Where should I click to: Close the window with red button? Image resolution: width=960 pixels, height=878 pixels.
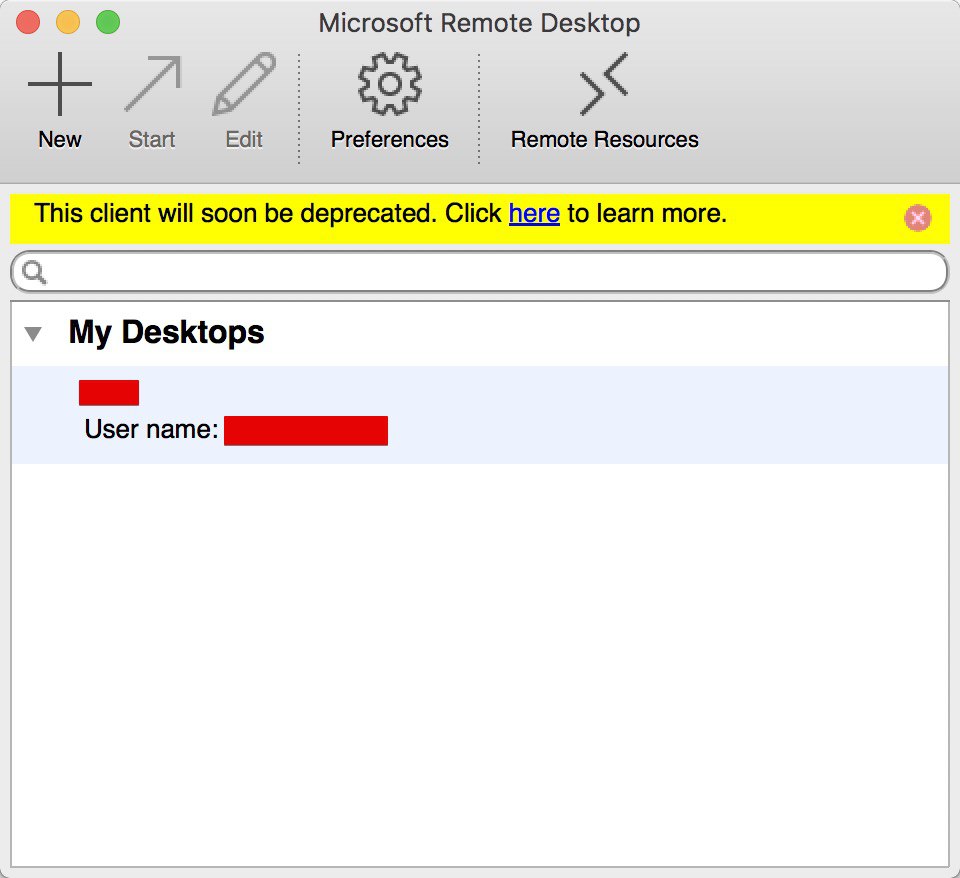tap(28, 23)
